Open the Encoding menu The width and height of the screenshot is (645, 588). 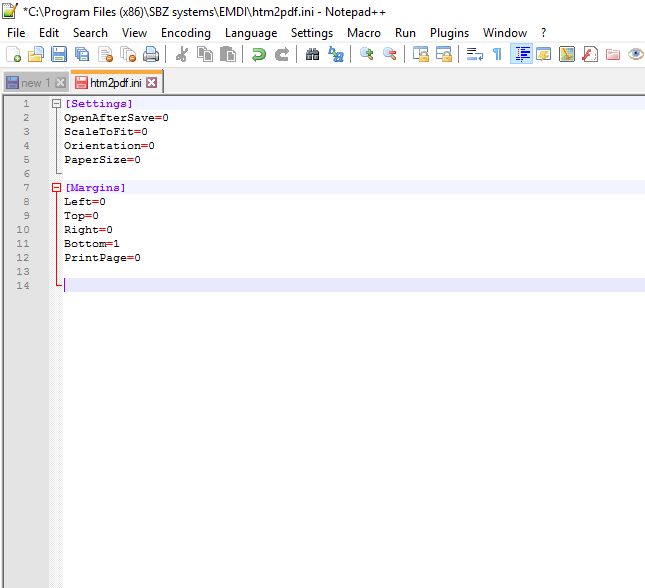(x=186, y=33)
